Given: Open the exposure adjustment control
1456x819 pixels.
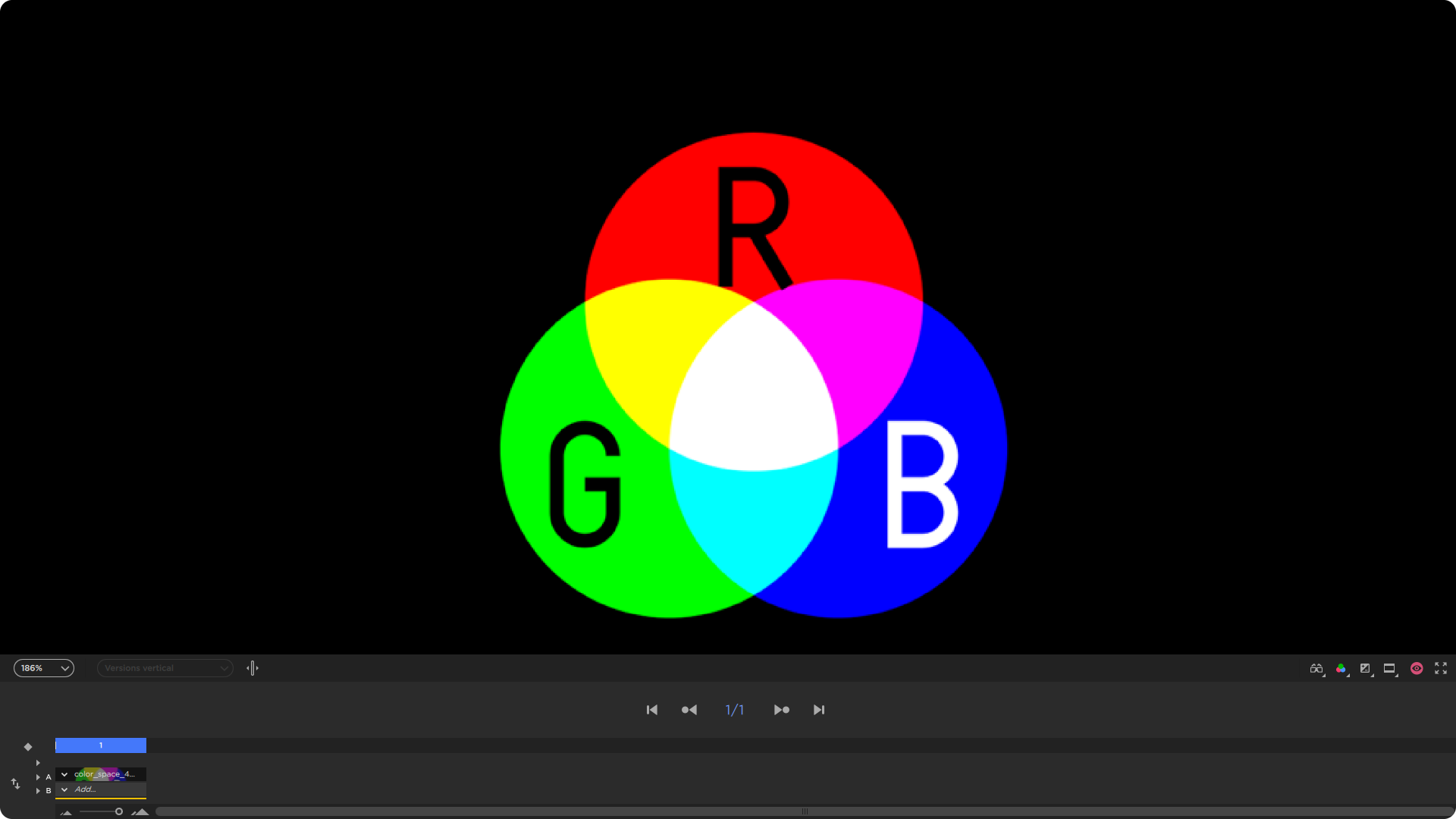Looking at the screenshot, I should [x=1365, y=668].
